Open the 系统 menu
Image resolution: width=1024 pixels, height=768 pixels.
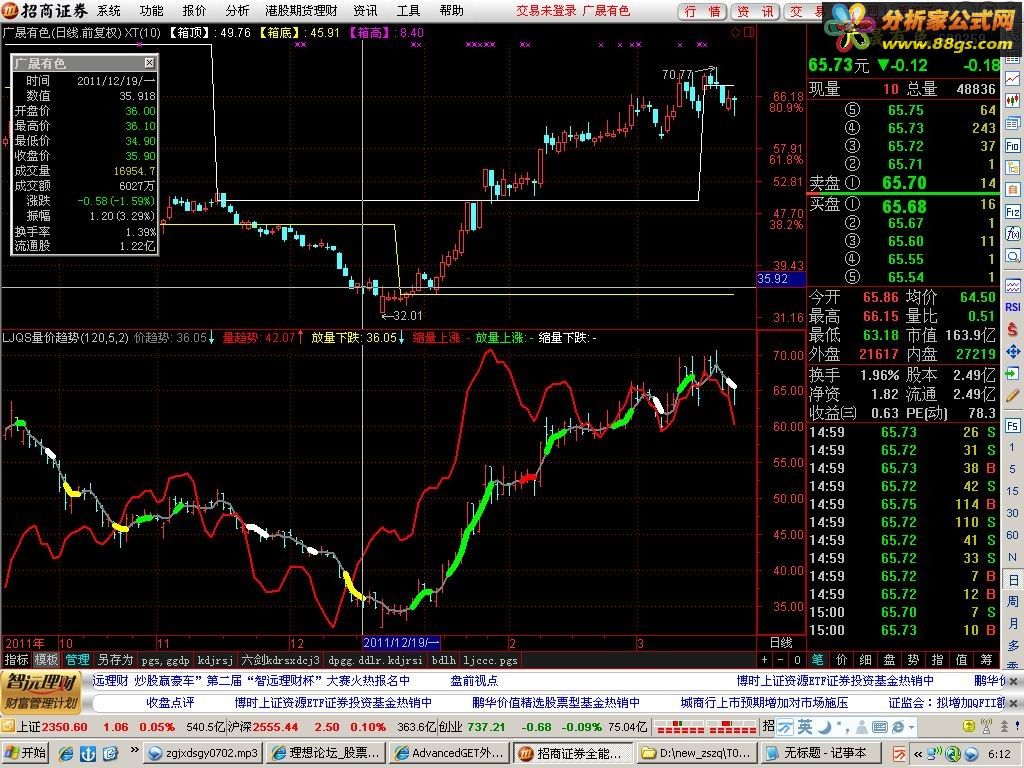[109, 10]
